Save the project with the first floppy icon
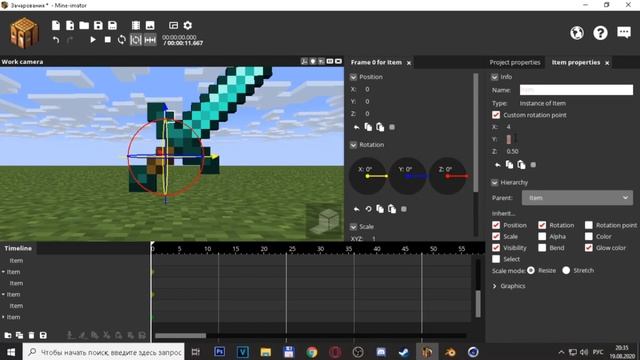The height and width of the screenshot is (360, 640). click(98, 25)
